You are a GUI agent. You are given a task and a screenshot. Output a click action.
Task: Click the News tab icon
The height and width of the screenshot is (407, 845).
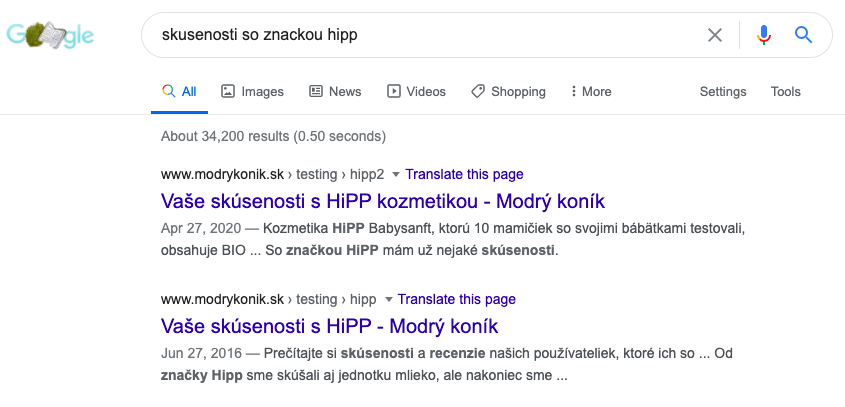pyautogui.click(x=316, y=91)
